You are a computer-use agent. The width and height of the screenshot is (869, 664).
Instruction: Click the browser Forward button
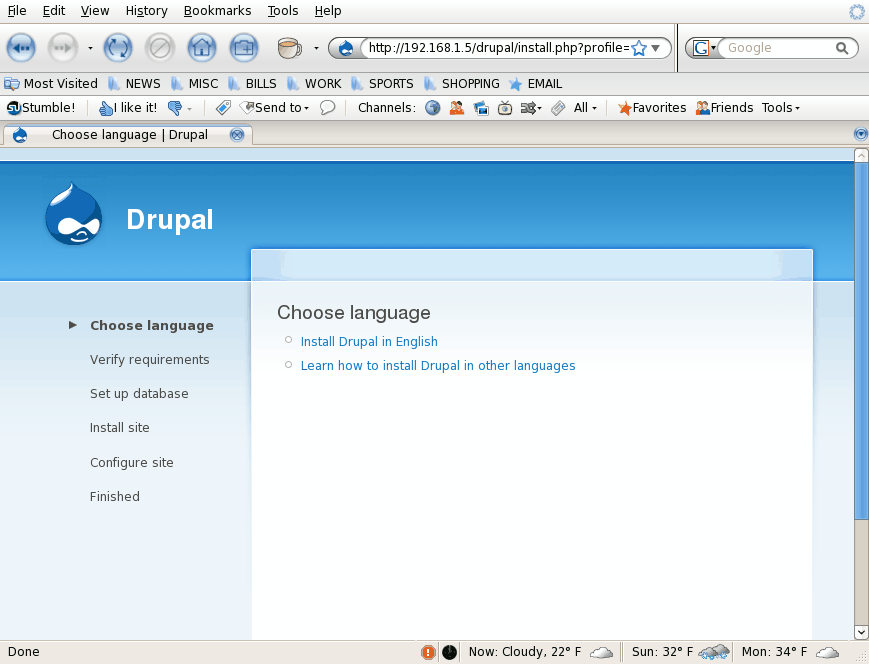pyautogui.click(x=63, y=48)
